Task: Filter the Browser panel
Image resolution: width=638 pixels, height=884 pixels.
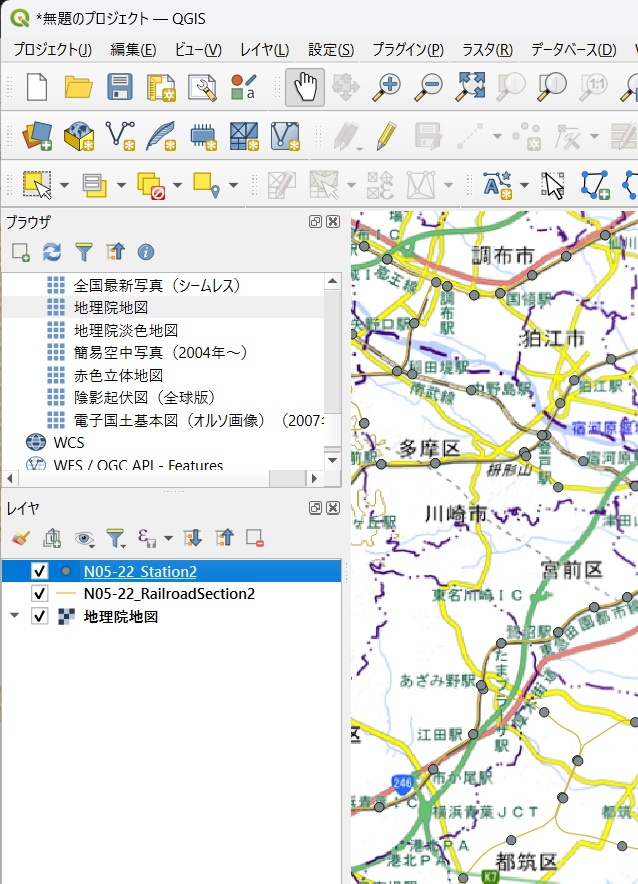Action: [83, 252]
